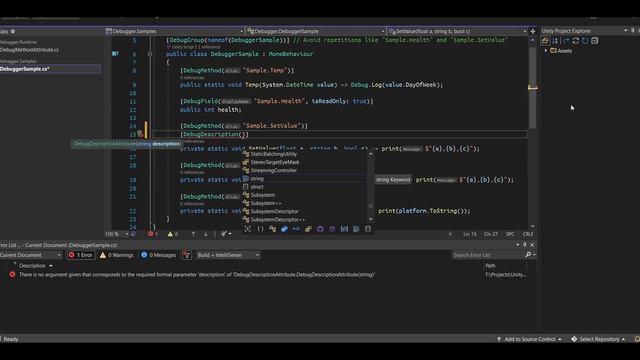Click the clear filters funnel icon

click(x=187, y=255)
